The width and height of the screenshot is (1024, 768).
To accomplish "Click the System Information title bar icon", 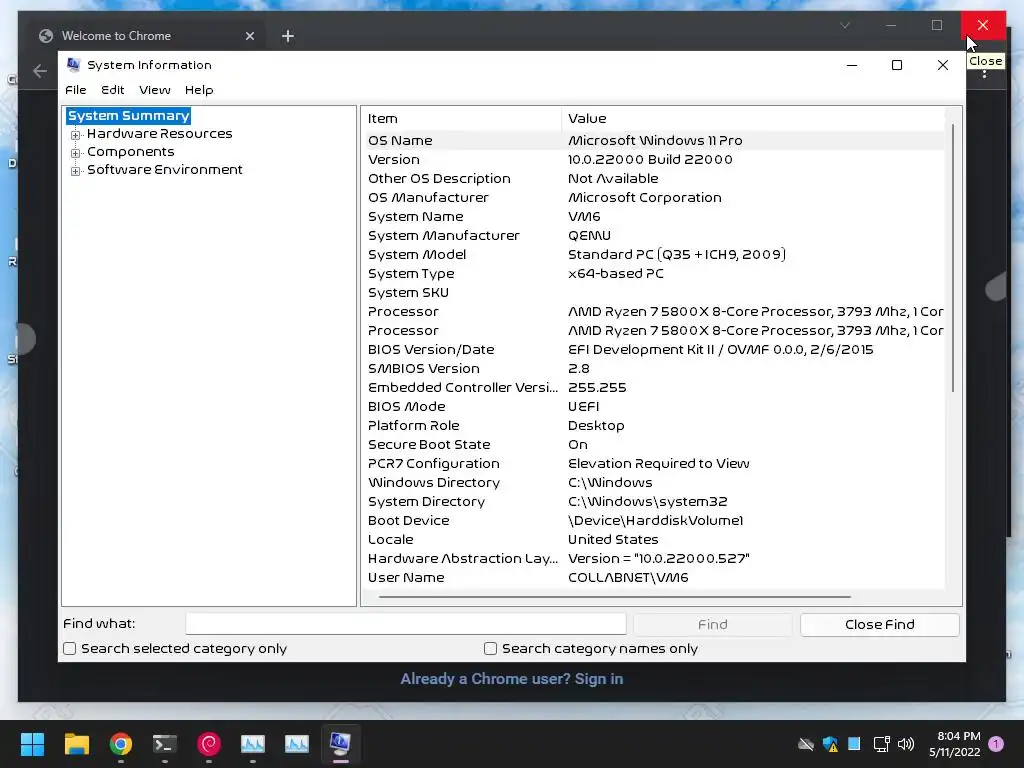I will pyautogui.click(x=74, y=65).
